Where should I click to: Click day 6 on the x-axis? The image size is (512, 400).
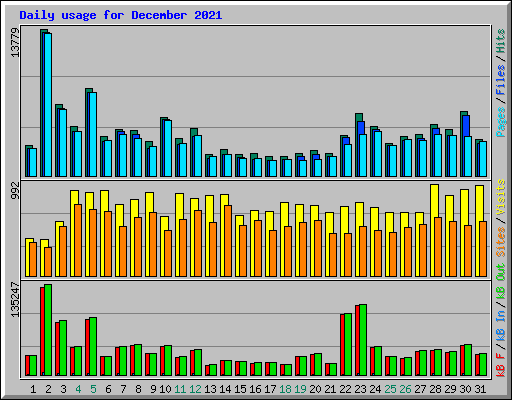[108, 389]
